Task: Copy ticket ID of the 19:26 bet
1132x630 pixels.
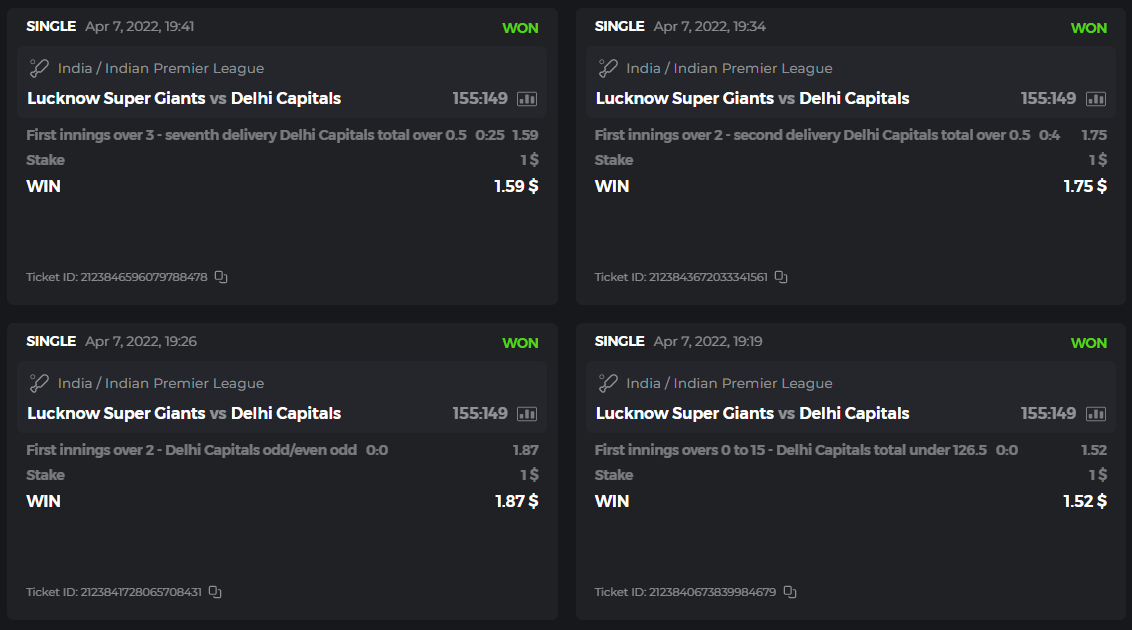Action: pos(215,592)
